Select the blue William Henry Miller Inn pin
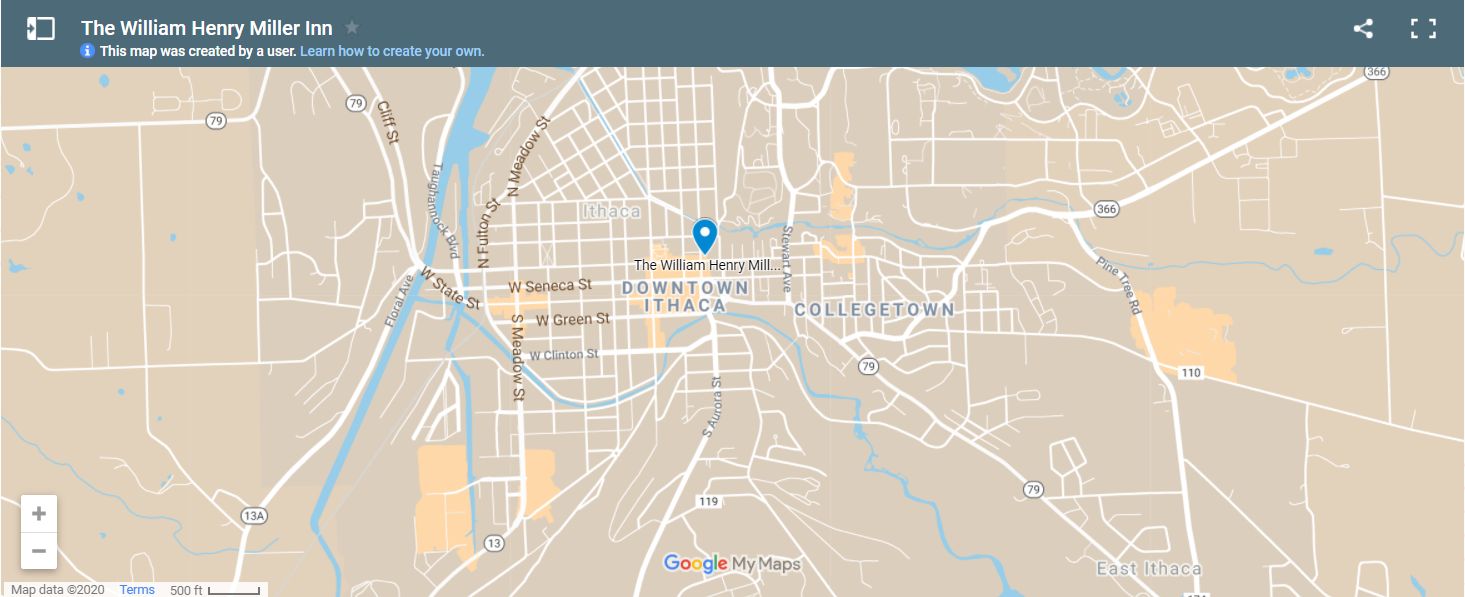This screenshot has width=1465, height=597. point(705,236)
